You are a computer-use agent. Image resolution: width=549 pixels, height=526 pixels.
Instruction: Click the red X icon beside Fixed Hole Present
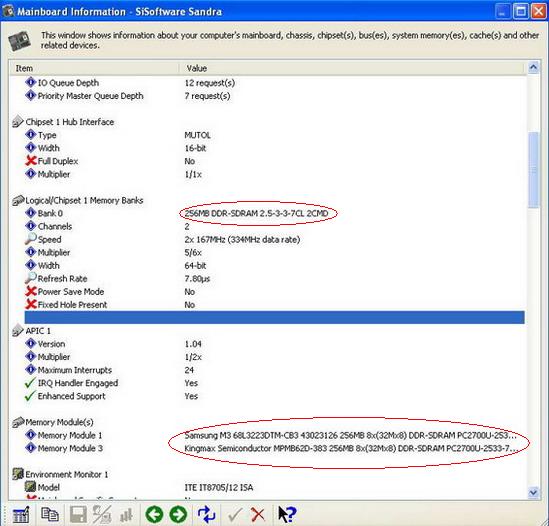[x=31, y=304]
